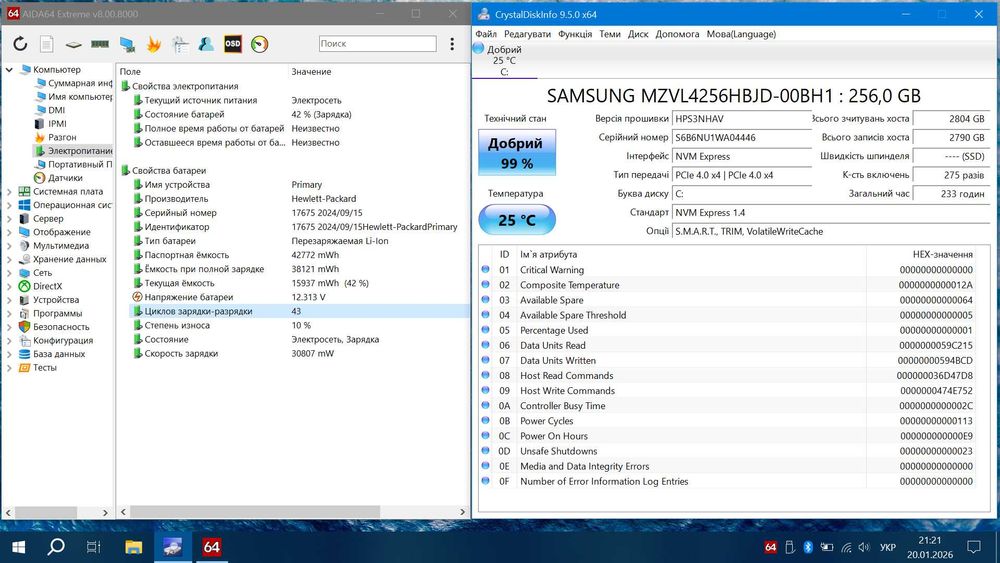1000x563 pixels.
Task: Open the Теми menu
Action: (610, 34)
